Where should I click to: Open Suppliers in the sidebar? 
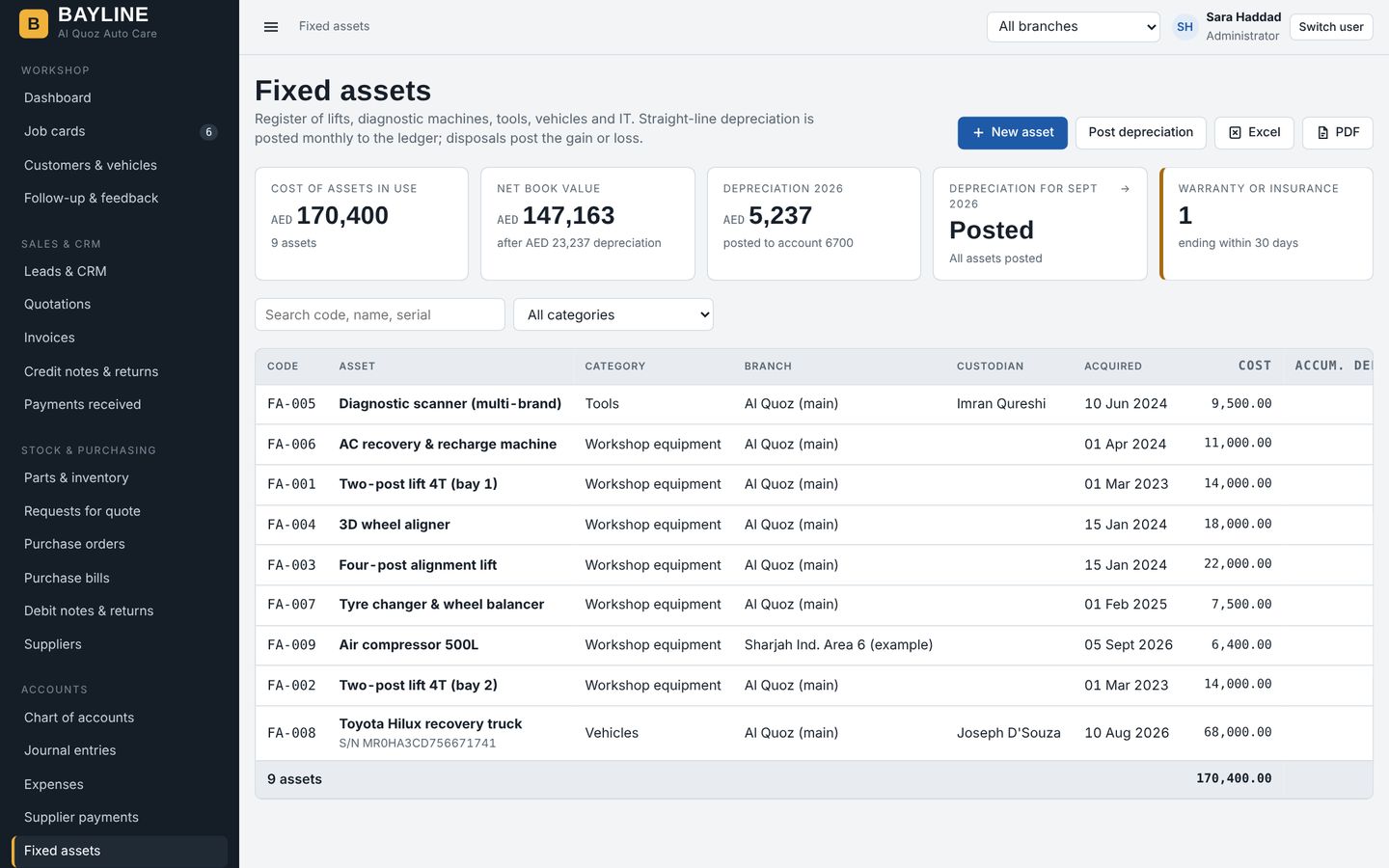(x=120, y=644)
